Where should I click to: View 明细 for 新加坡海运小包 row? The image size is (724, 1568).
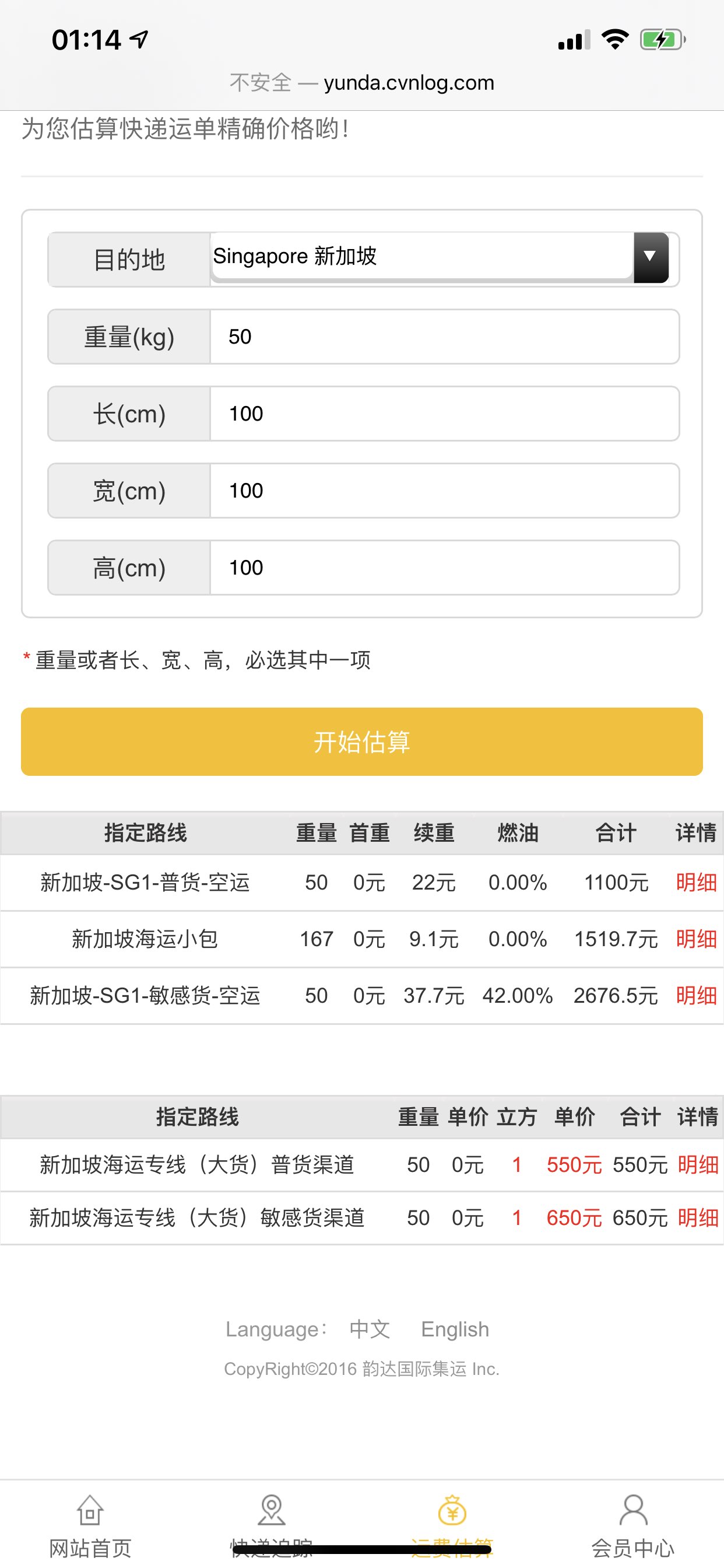(696, 939)
